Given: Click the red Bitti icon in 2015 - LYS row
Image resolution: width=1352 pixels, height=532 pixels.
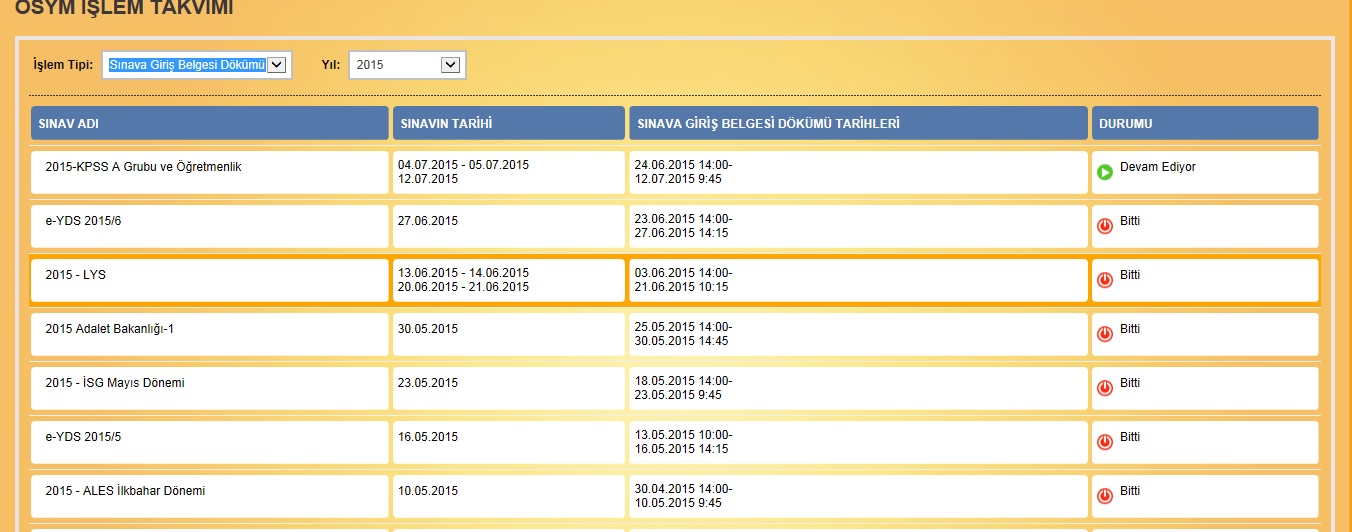Looking at the screenshot, I should 1105,281.
